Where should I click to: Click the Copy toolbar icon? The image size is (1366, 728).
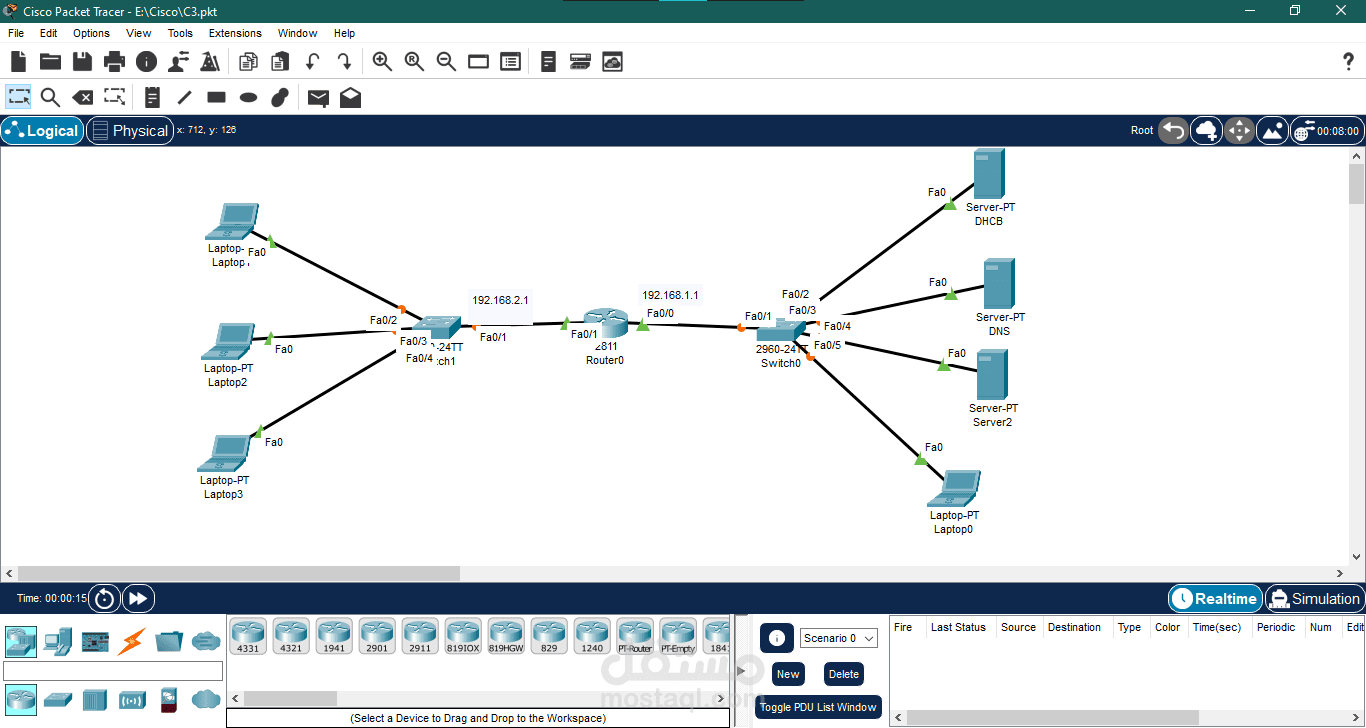pyautogui.click(x=248, y=61)
